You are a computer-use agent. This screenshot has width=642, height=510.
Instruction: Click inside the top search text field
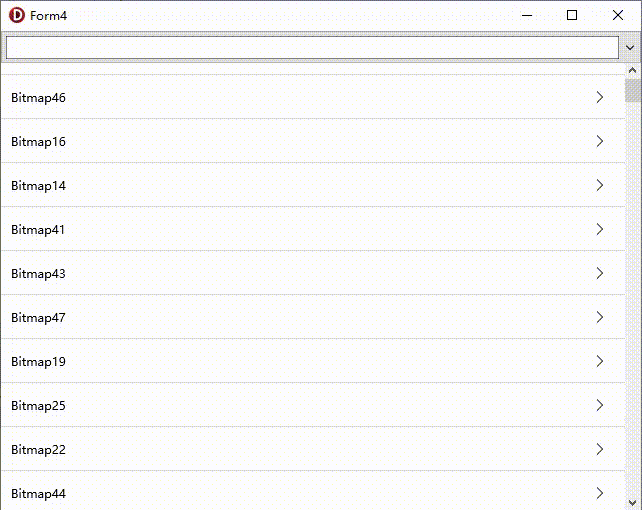pos(312,47)
